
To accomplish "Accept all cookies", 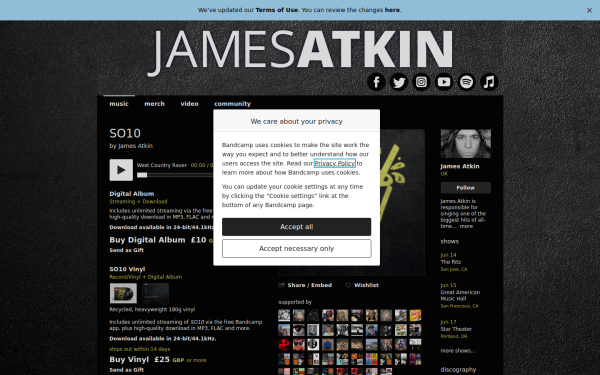I will (x=297, y=227).
